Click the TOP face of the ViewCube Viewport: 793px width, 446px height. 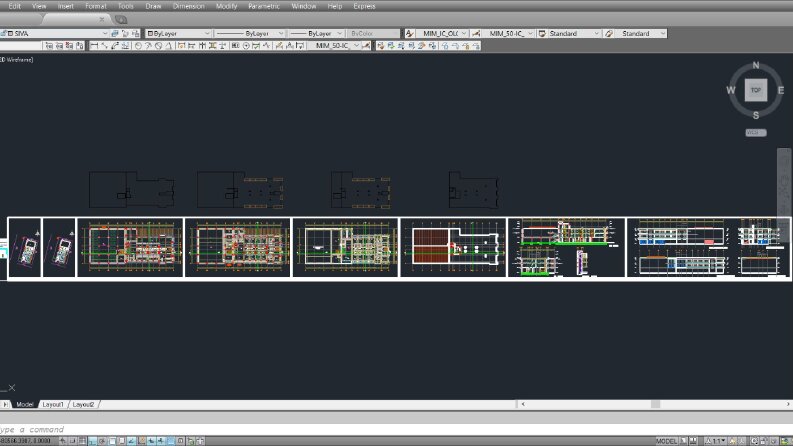(756, 90)
